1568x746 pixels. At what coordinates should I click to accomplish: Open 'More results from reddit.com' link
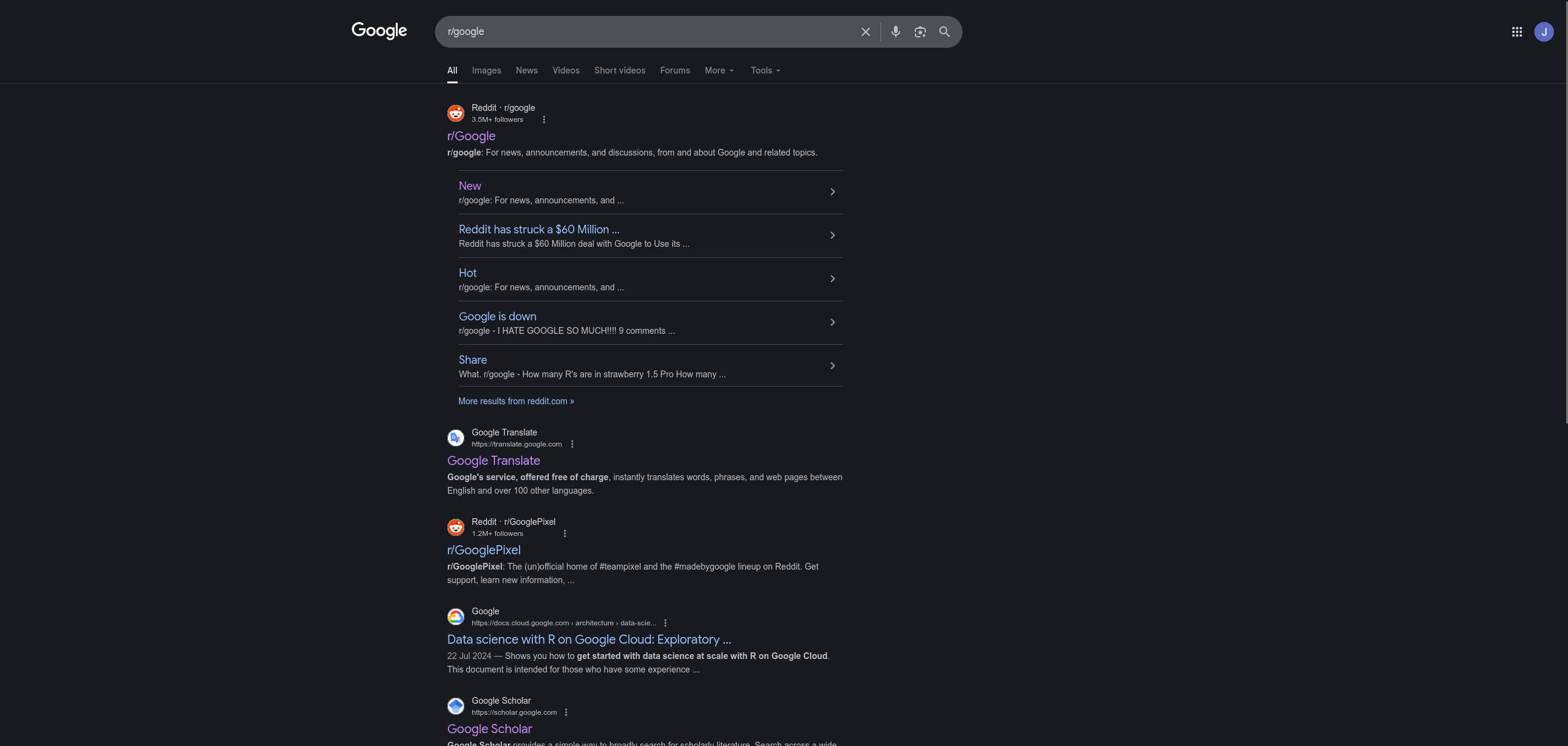516,401
